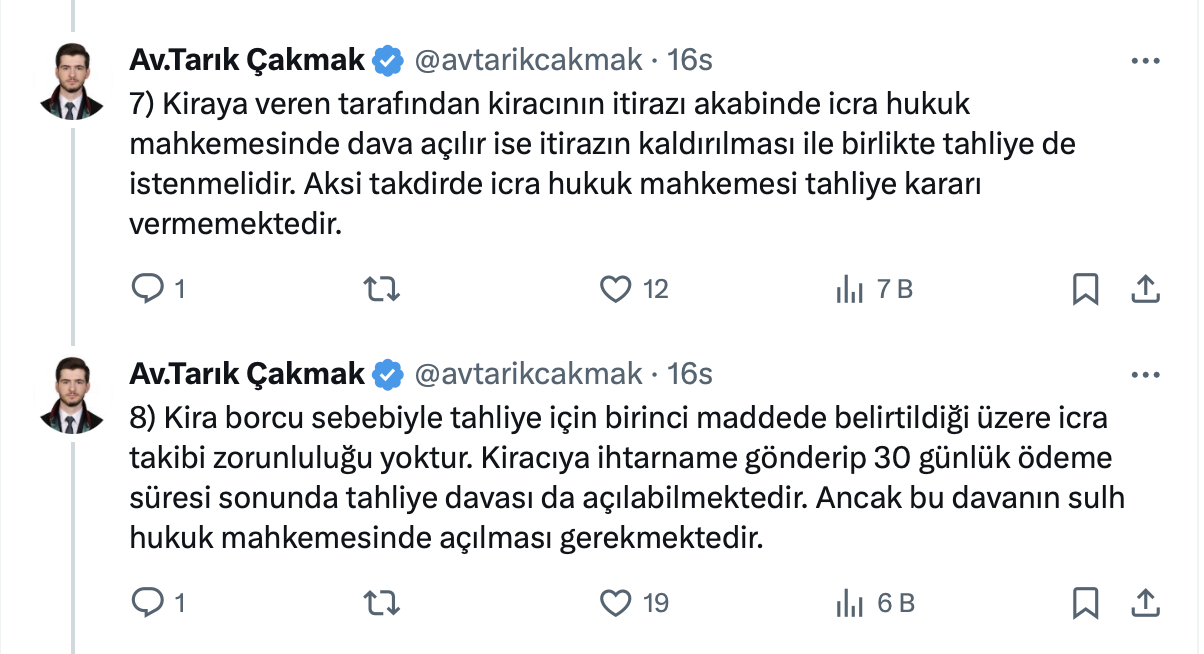Open Av.Tarık Çakmak profile name on first tweet
This screenshot has width=1204, height=654.
click(247, 60)
